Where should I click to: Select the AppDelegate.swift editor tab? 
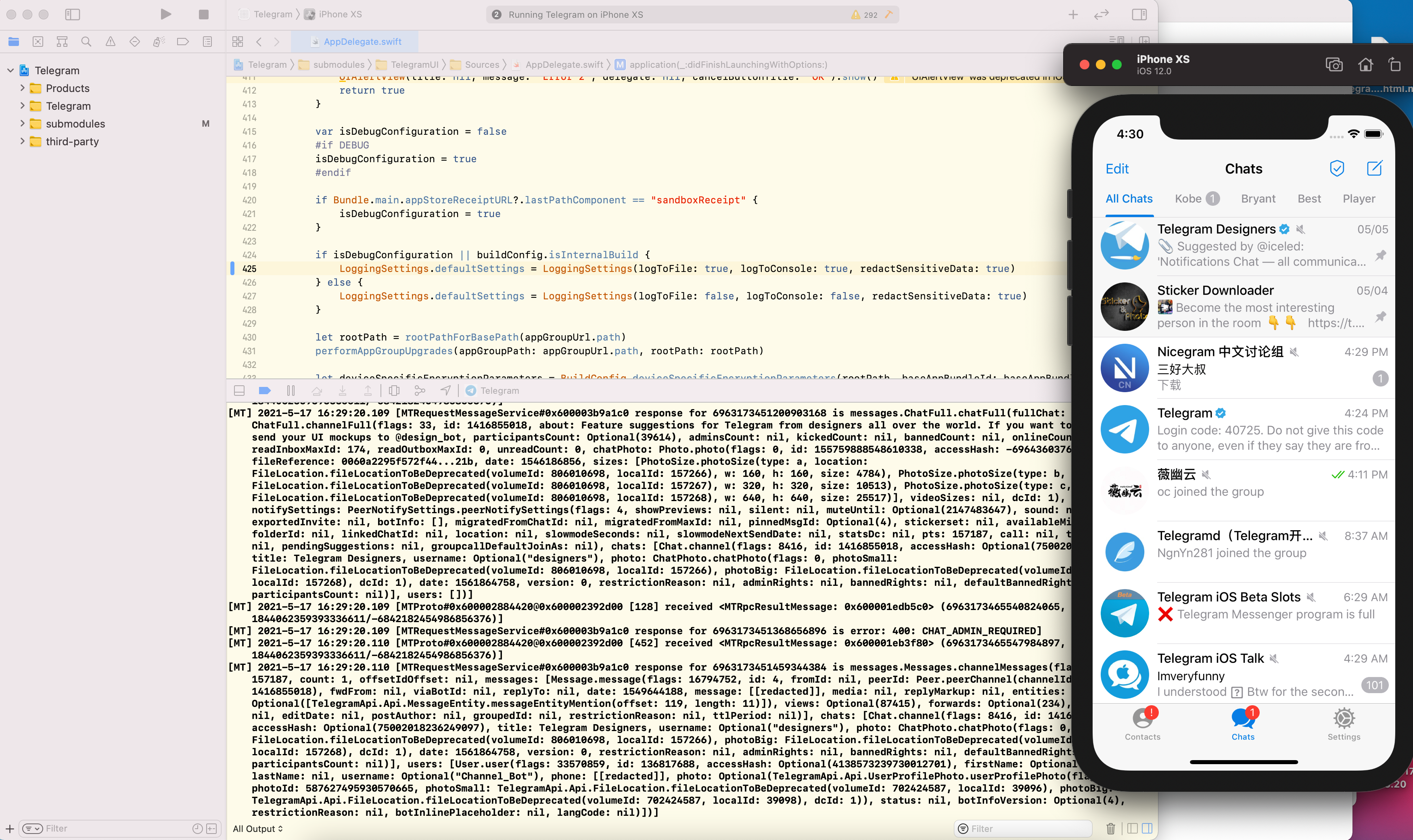355,41
